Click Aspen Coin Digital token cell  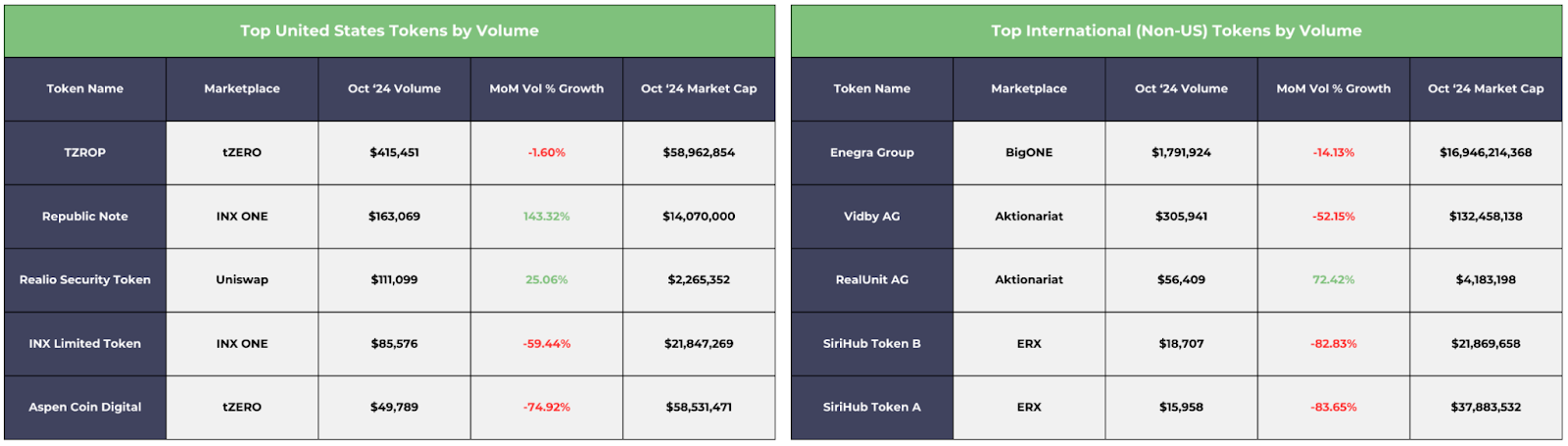(85, 408)
